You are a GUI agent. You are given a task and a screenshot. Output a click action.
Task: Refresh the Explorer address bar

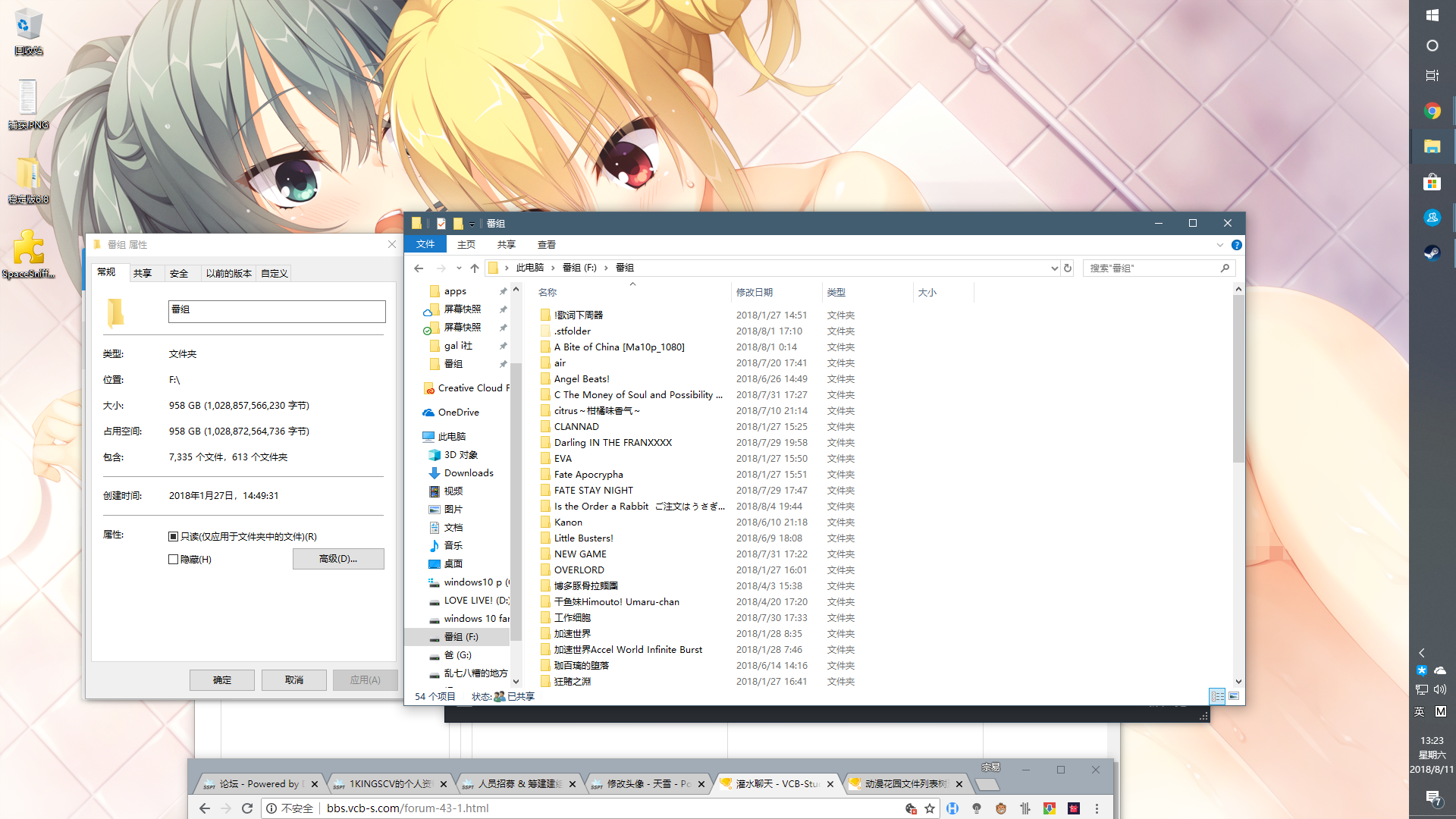(1068, 268)
